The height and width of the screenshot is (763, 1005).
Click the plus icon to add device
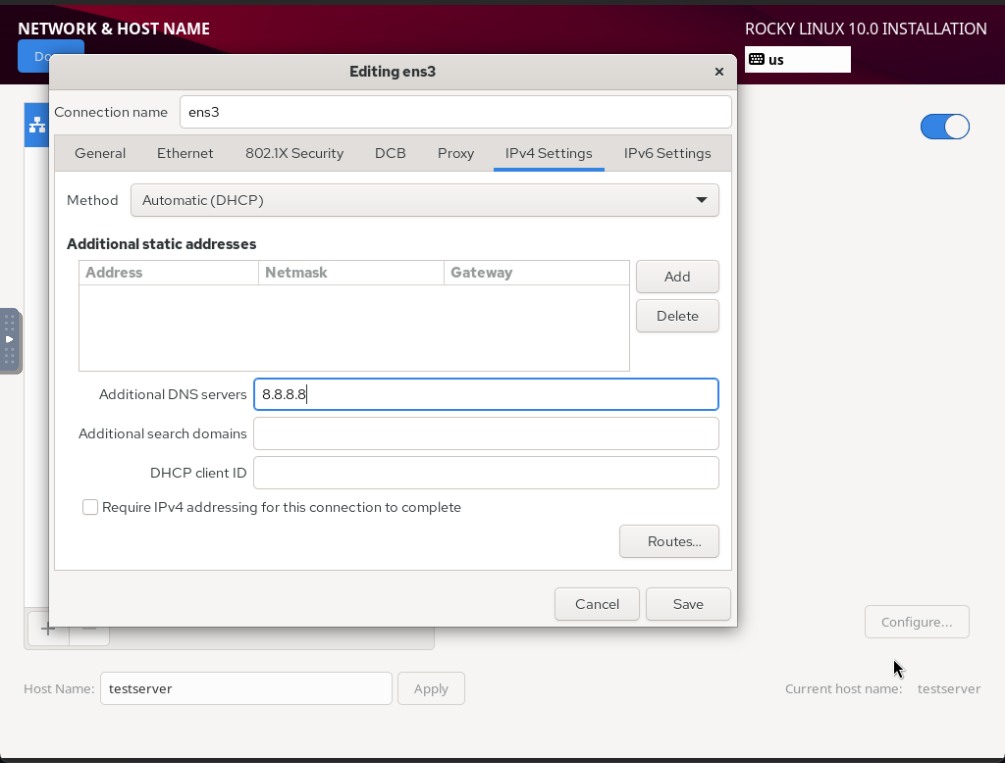[47, 628]
